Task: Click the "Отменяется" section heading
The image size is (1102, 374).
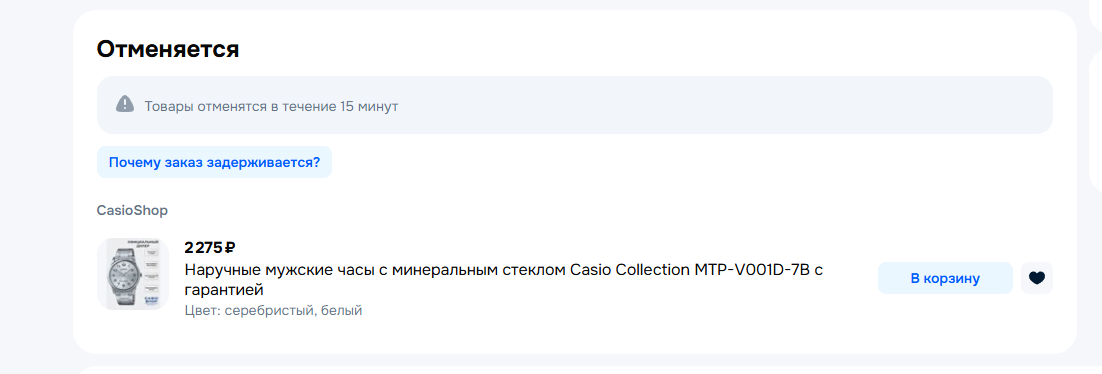Action: point(168,49)
